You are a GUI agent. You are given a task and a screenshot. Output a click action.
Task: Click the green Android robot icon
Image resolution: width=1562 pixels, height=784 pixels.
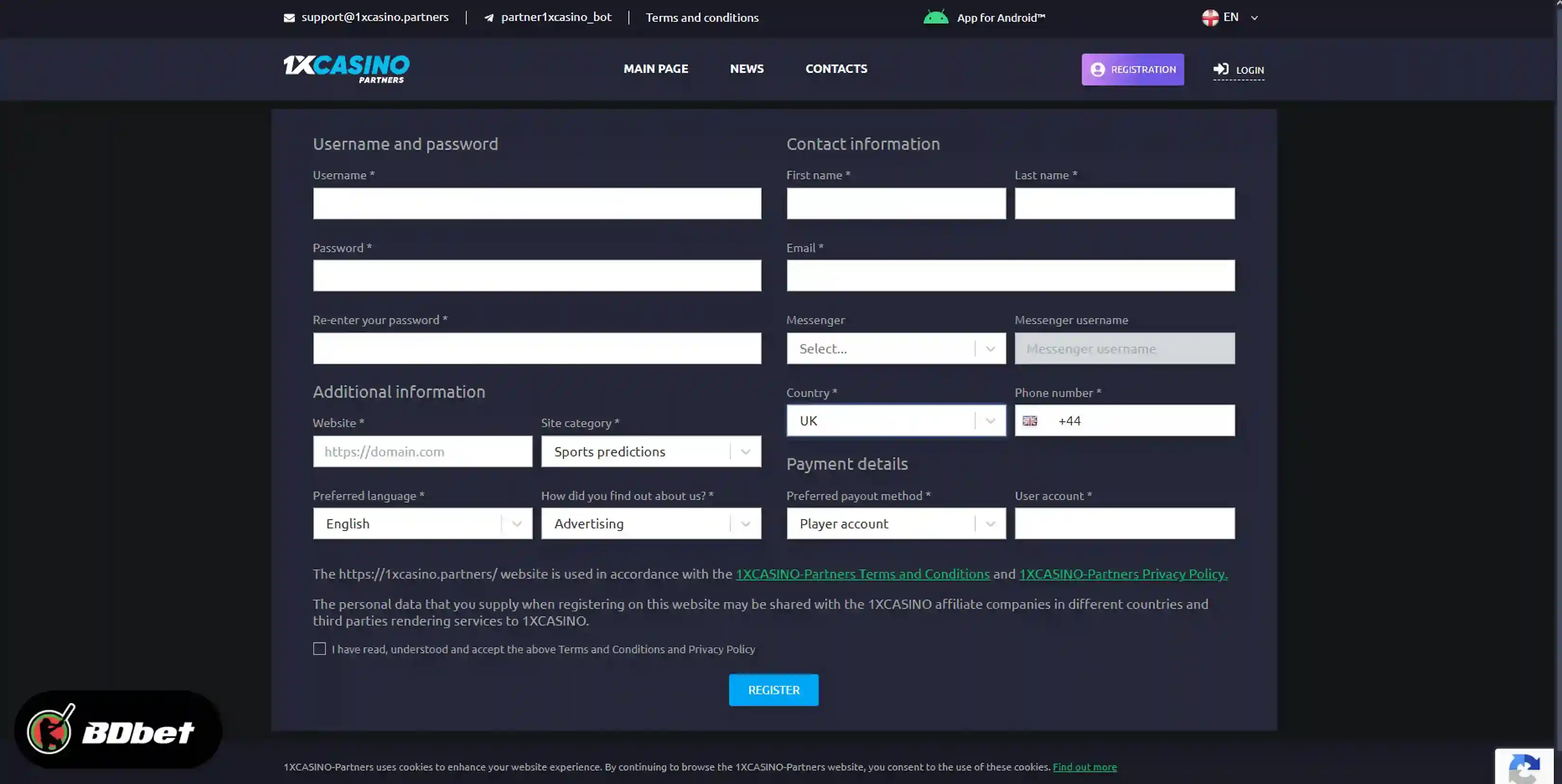(935, 17)
